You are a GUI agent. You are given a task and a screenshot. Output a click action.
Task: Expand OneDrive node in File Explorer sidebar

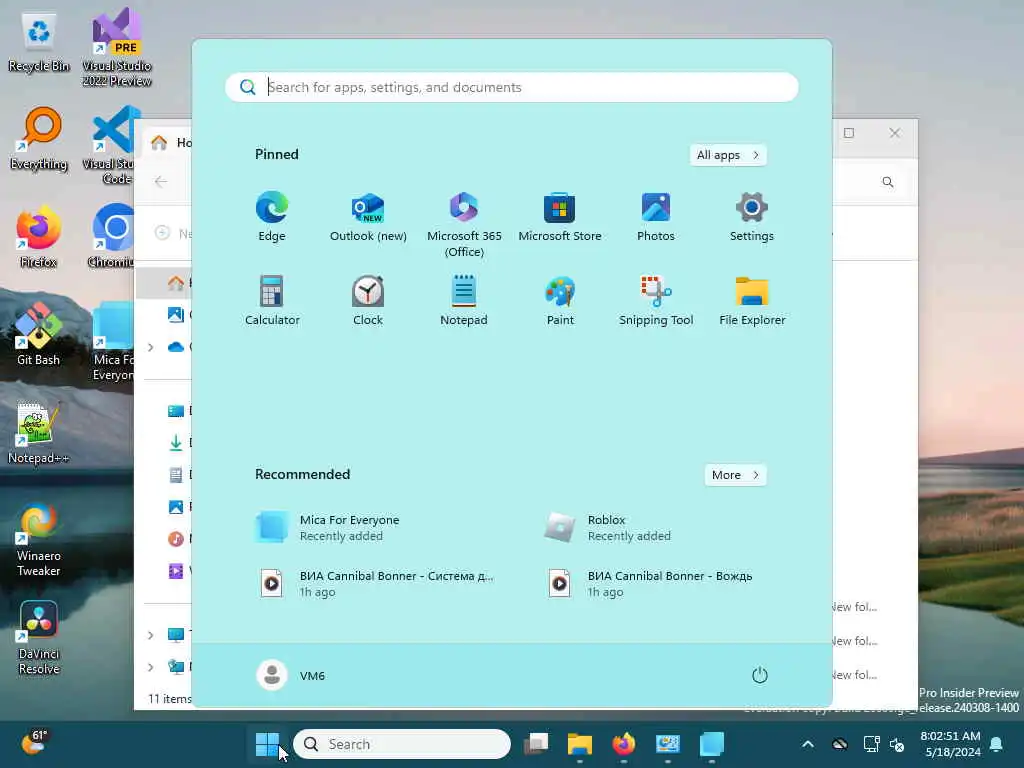(151, 347)
